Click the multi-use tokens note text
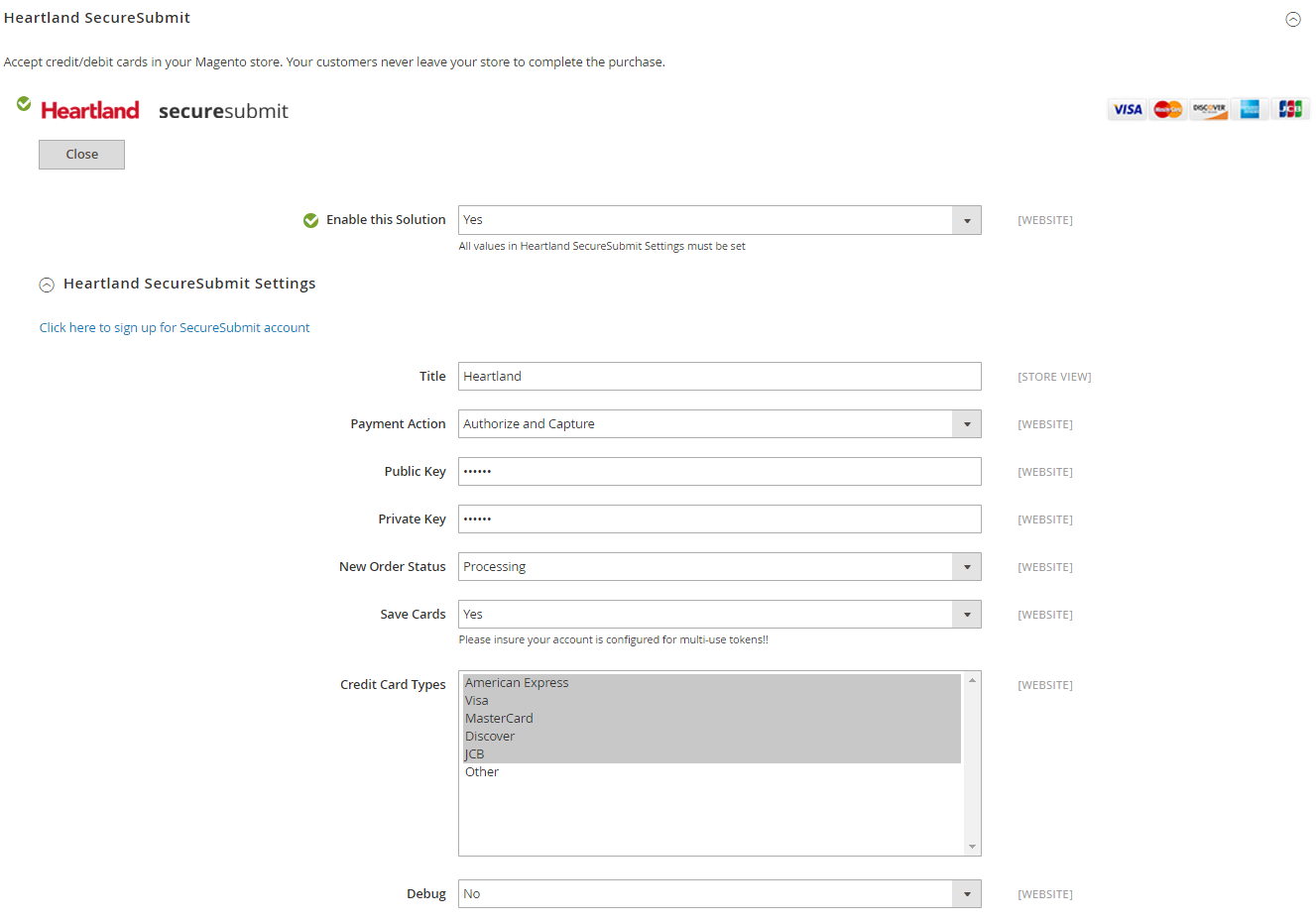 [613, 639]
